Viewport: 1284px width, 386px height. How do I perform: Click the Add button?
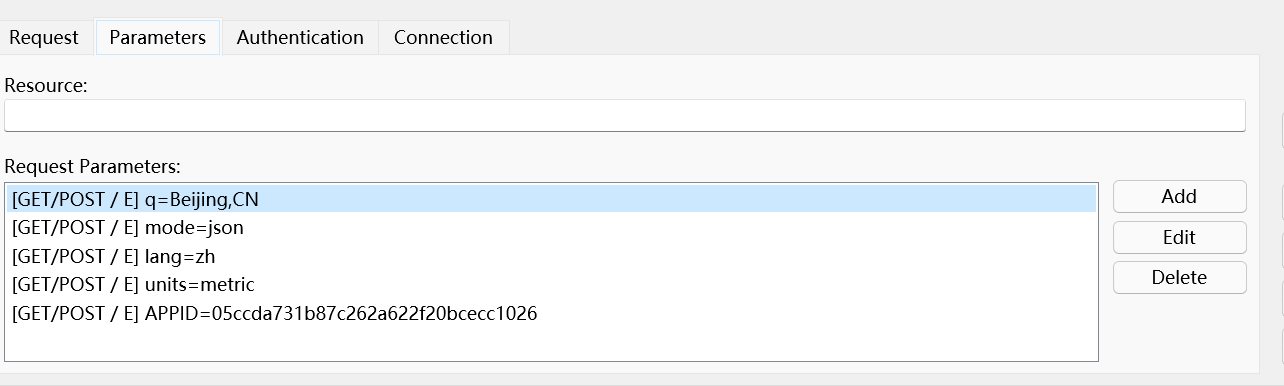click(1179, 197)
